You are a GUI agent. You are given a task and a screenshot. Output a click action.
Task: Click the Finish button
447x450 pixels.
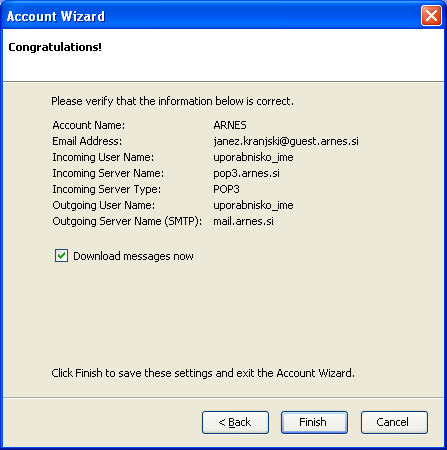pyautogui.click(x=314, y=422)
